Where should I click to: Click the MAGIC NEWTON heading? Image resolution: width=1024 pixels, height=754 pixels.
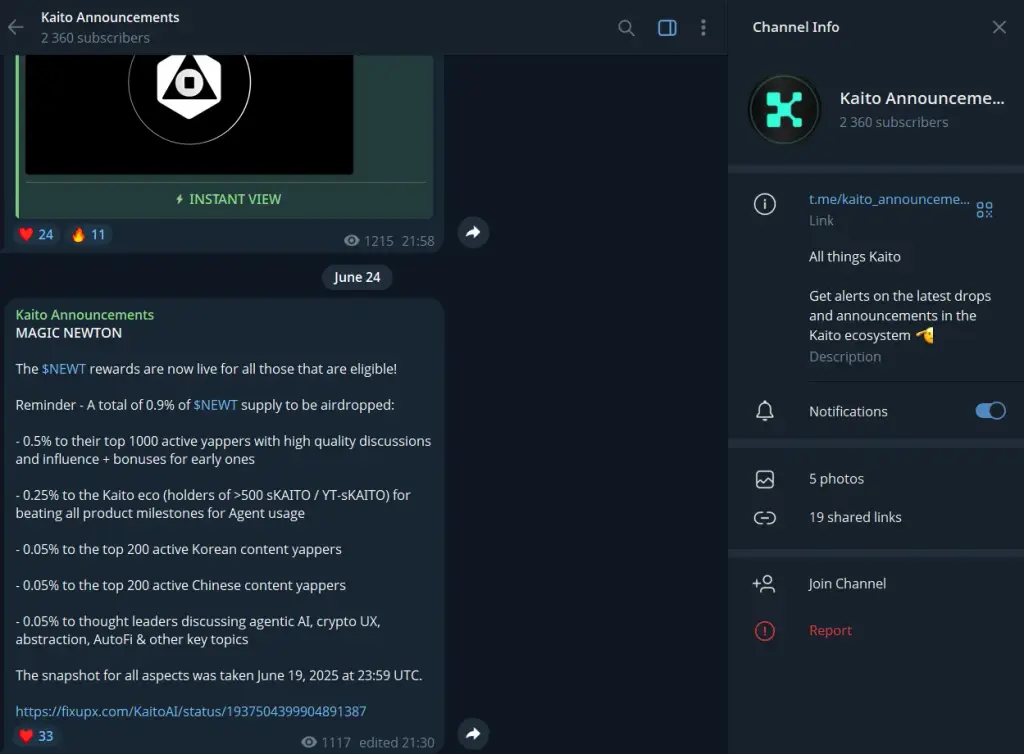pos(69,333)
